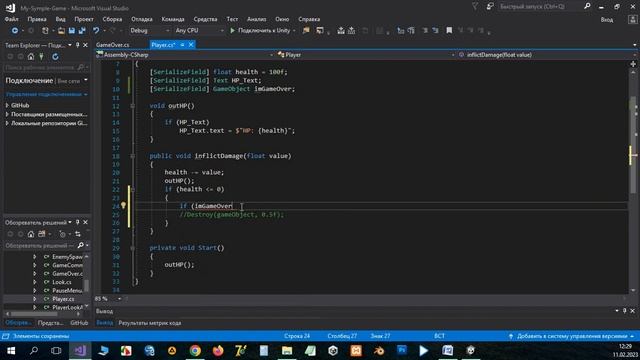Click the search magnifier in Solution Explorer

[80, 245]
